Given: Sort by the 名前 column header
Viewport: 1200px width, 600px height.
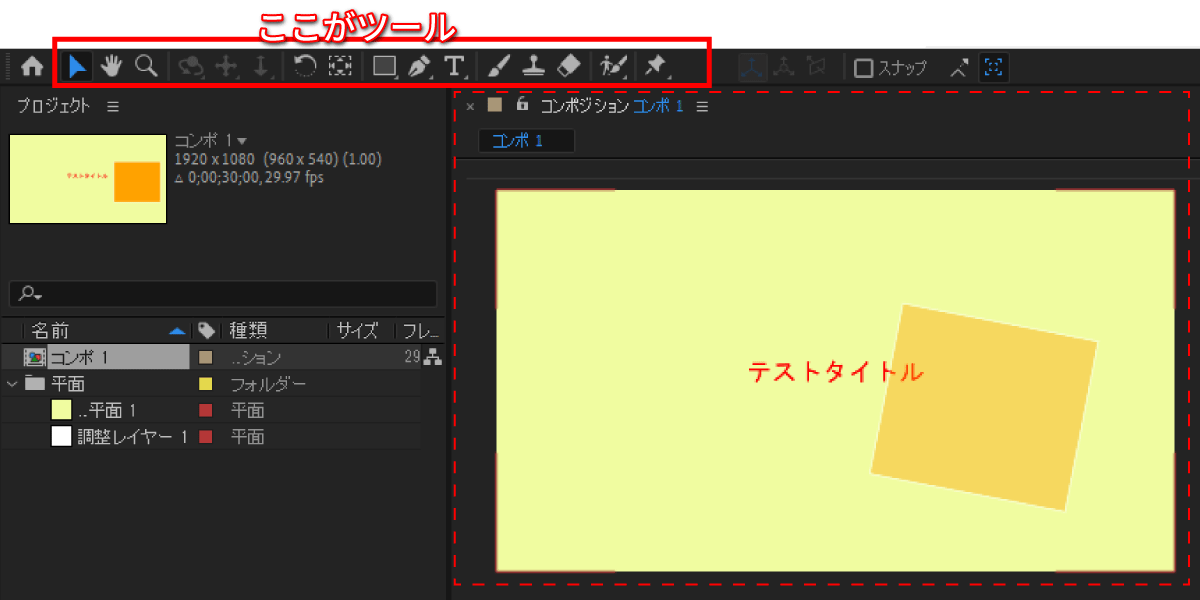Looking at the screenshot, I should click(50, 331).
